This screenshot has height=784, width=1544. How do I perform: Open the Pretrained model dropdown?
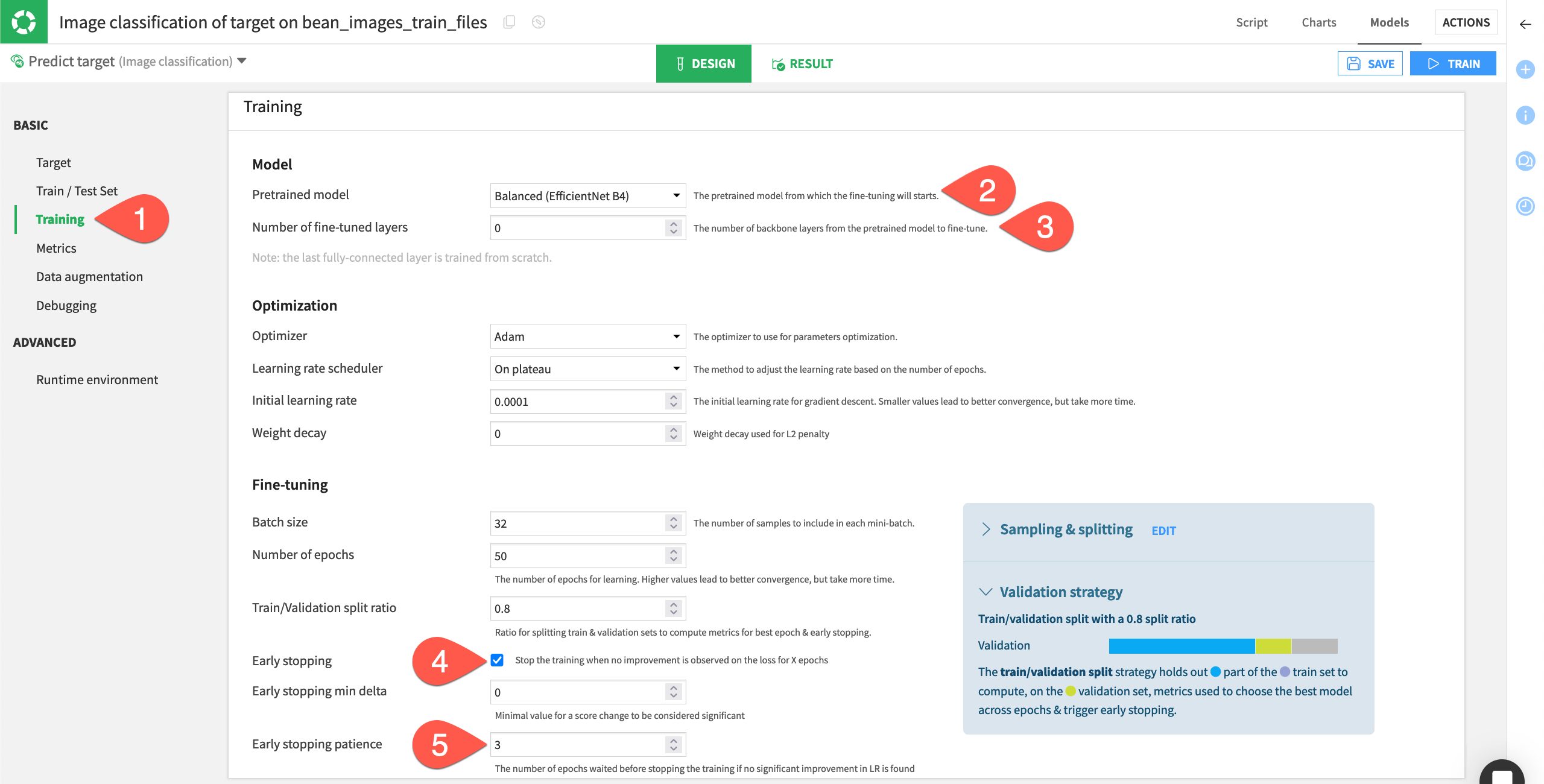[587, 196]
